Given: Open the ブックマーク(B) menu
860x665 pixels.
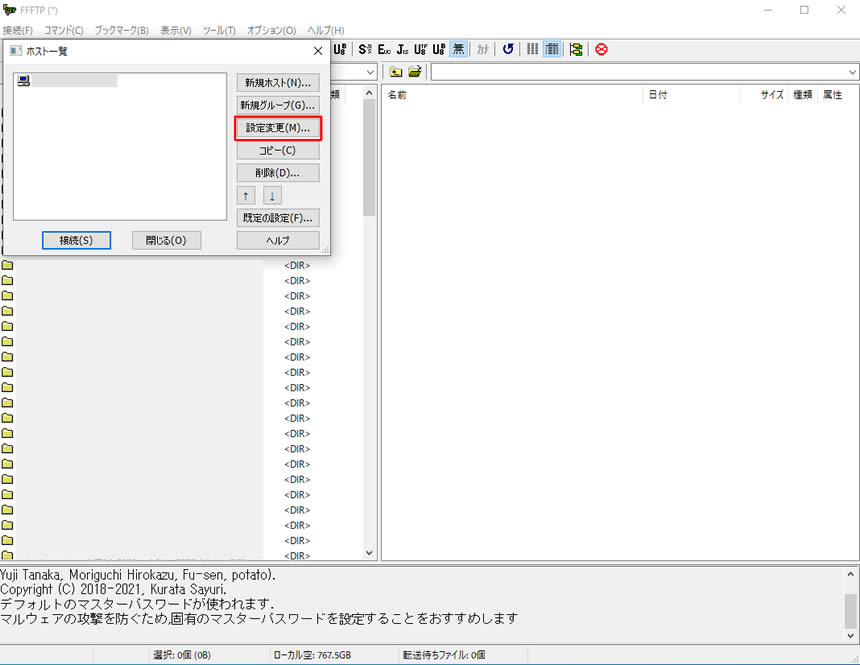Looking at the screenshot, I should (121, 30).
